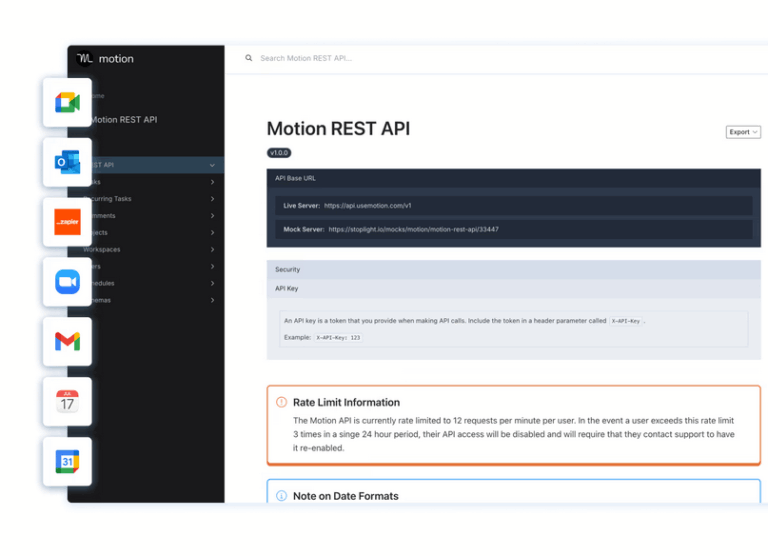Click the Google Meet icon

[x=67, y=102]
